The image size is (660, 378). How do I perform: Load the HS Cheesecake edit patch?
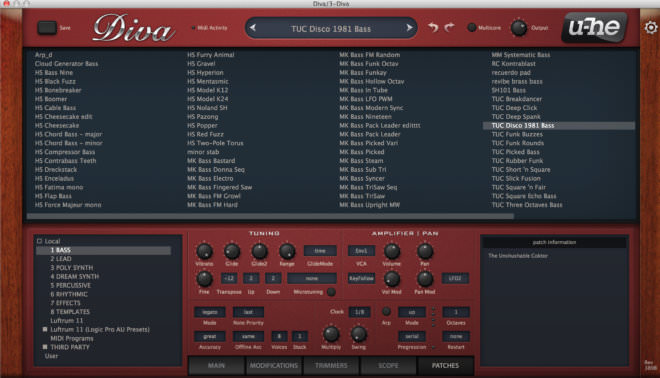pos(64,117)
